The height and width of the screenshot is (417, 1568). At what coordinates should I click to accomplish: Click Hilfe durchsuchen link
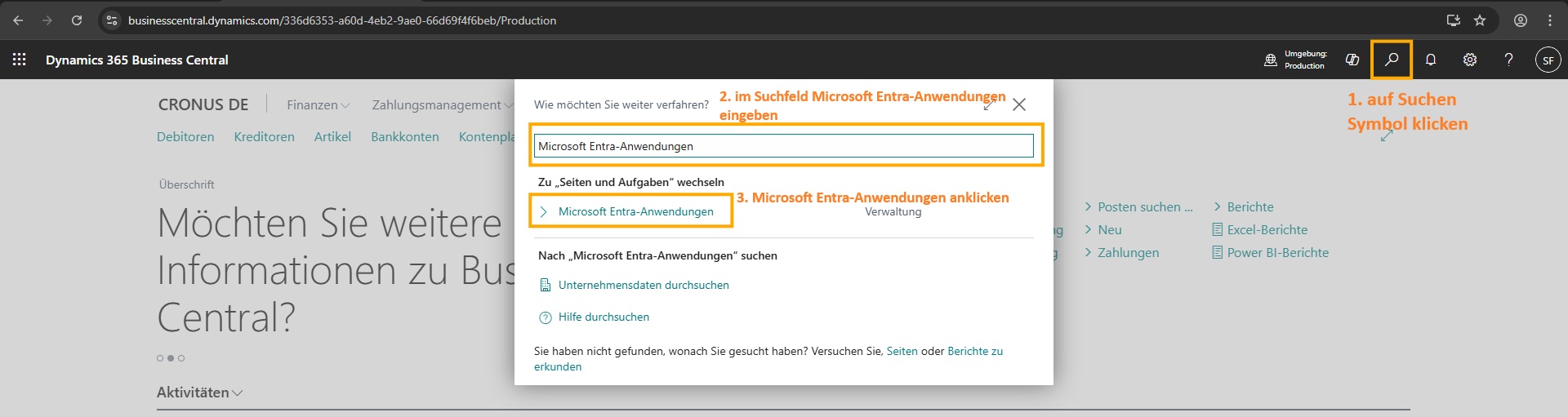coord(604,317)
